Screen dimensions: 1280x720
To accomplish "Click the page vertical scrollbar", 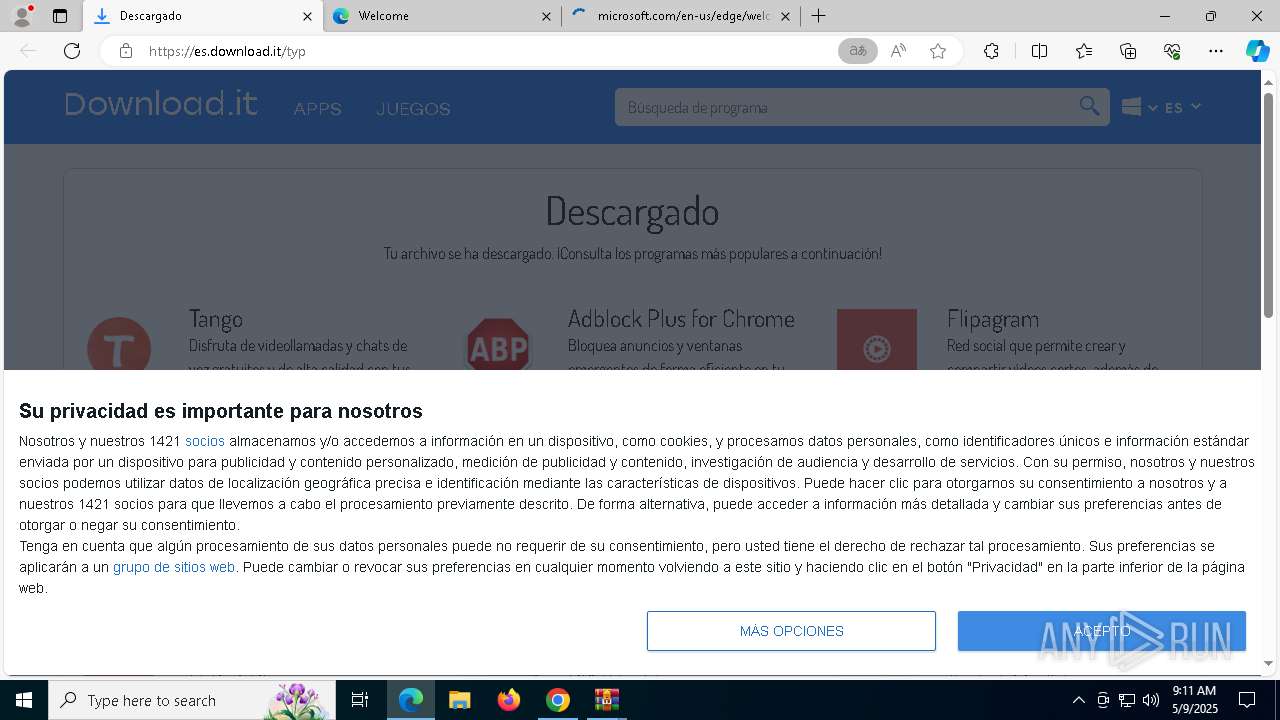I will [x=1268, y=205].
